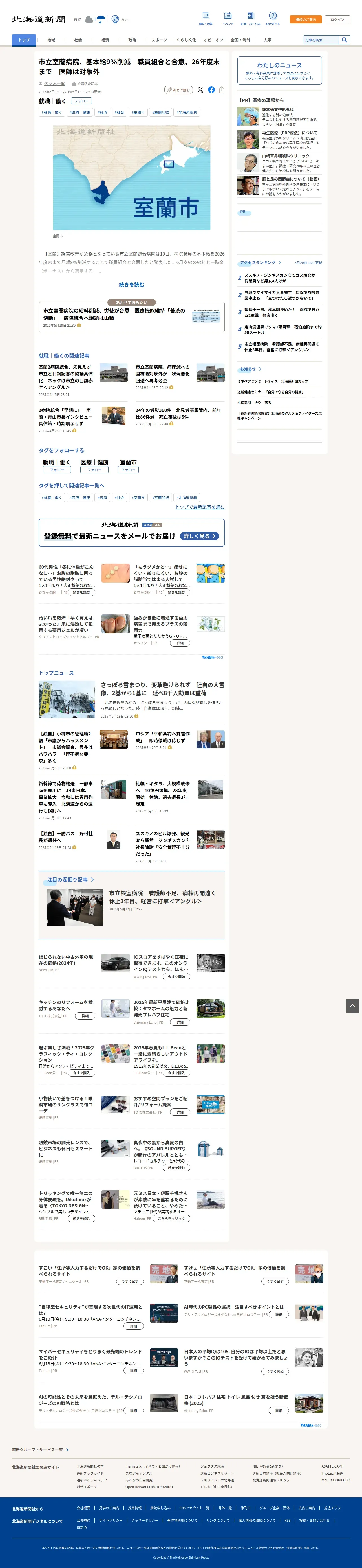Click ログイン link in わたしのニュース box

(x=293, y=73)
